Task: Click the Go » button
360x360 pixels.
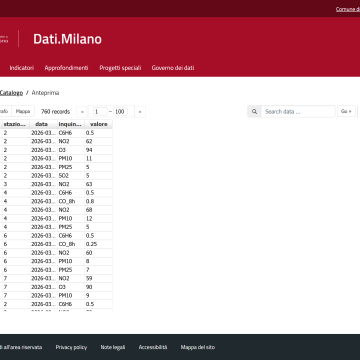Action: (x=346, y=111)
